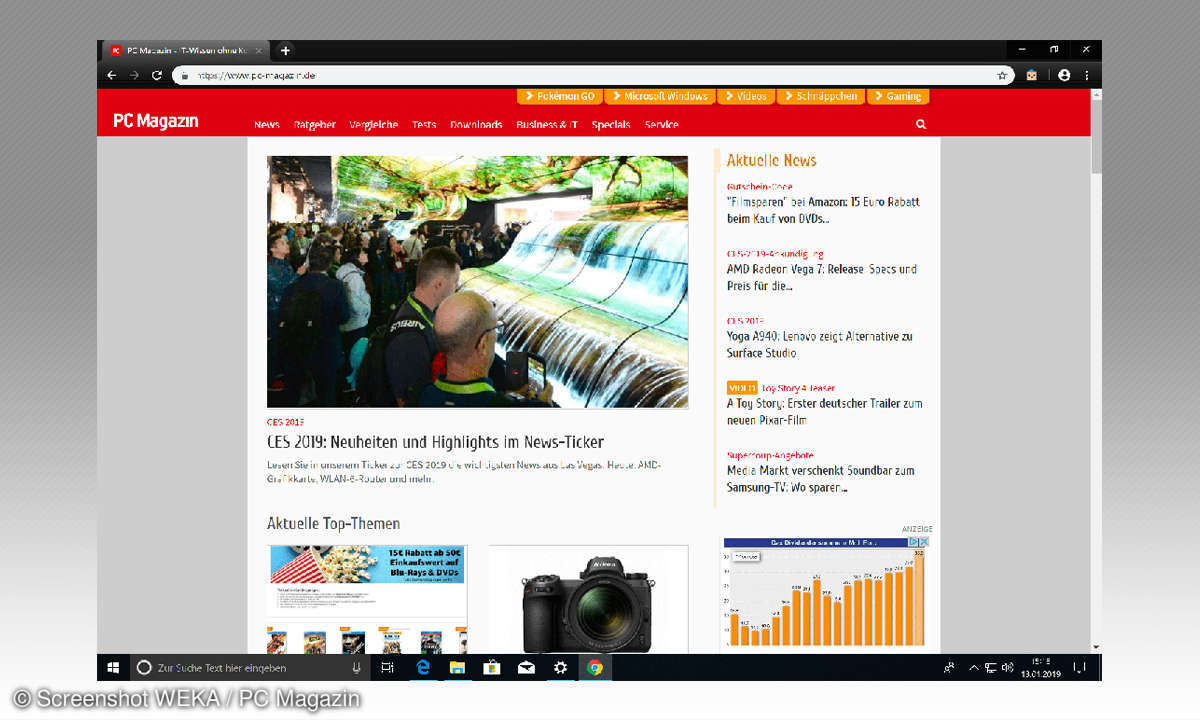The height and width of the screenshot is (720, 1200).
Task: Click the PC Magazin site logo
Action: tap(156, 121)
